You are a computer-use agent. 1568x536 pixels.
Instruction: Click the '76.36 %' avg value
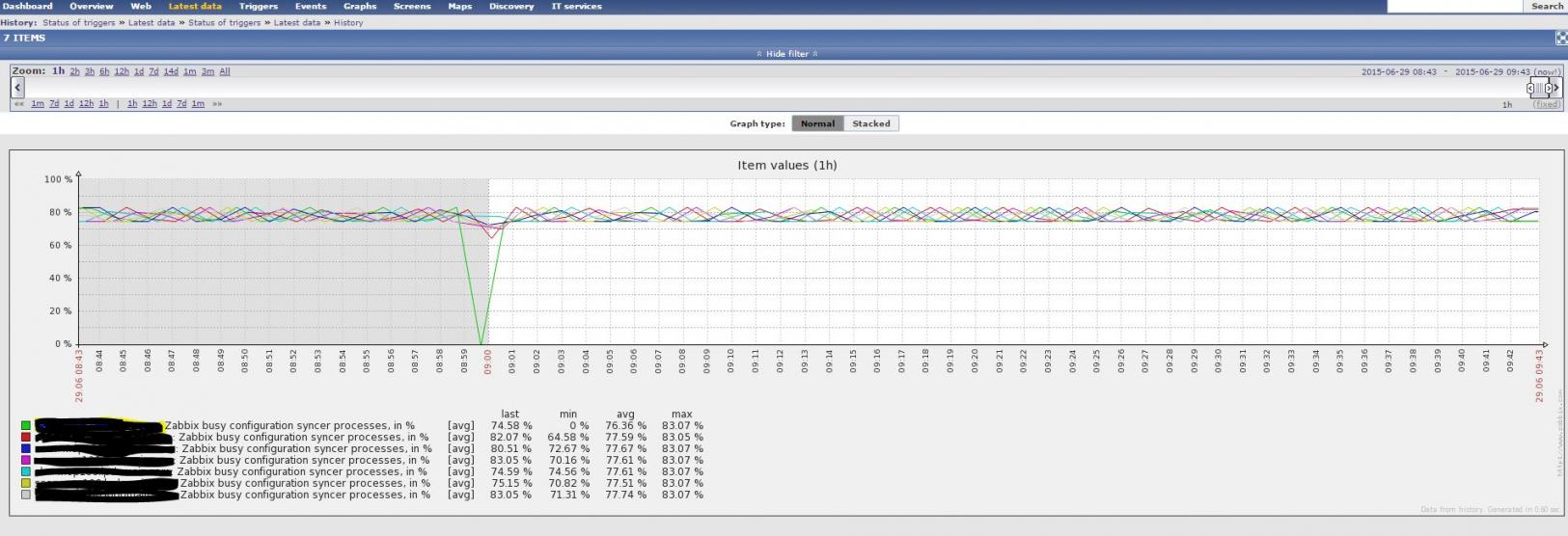tap(625, 425)
